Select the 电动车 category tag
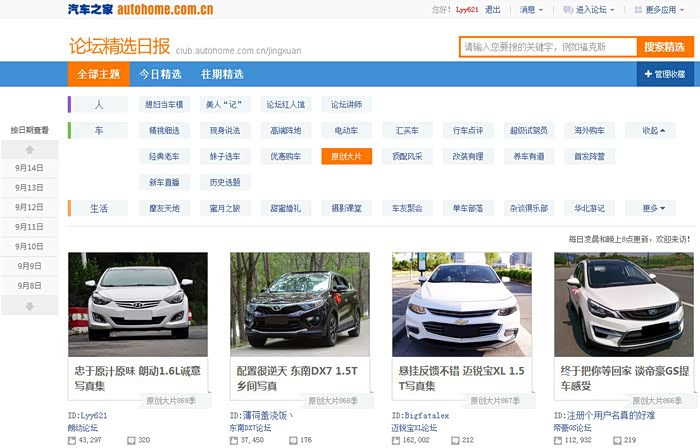 tap(346, 130)
